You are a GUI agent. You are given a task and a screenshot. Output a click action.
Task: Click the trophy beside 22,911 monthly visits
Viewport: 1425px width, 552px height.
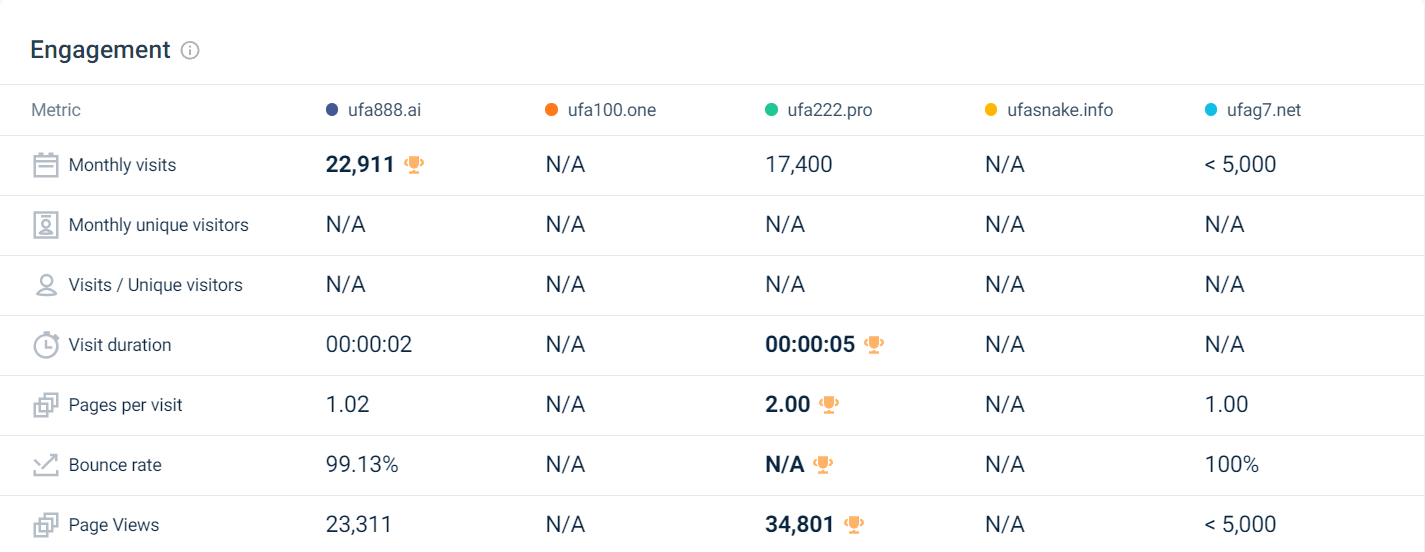click(414, 165)
